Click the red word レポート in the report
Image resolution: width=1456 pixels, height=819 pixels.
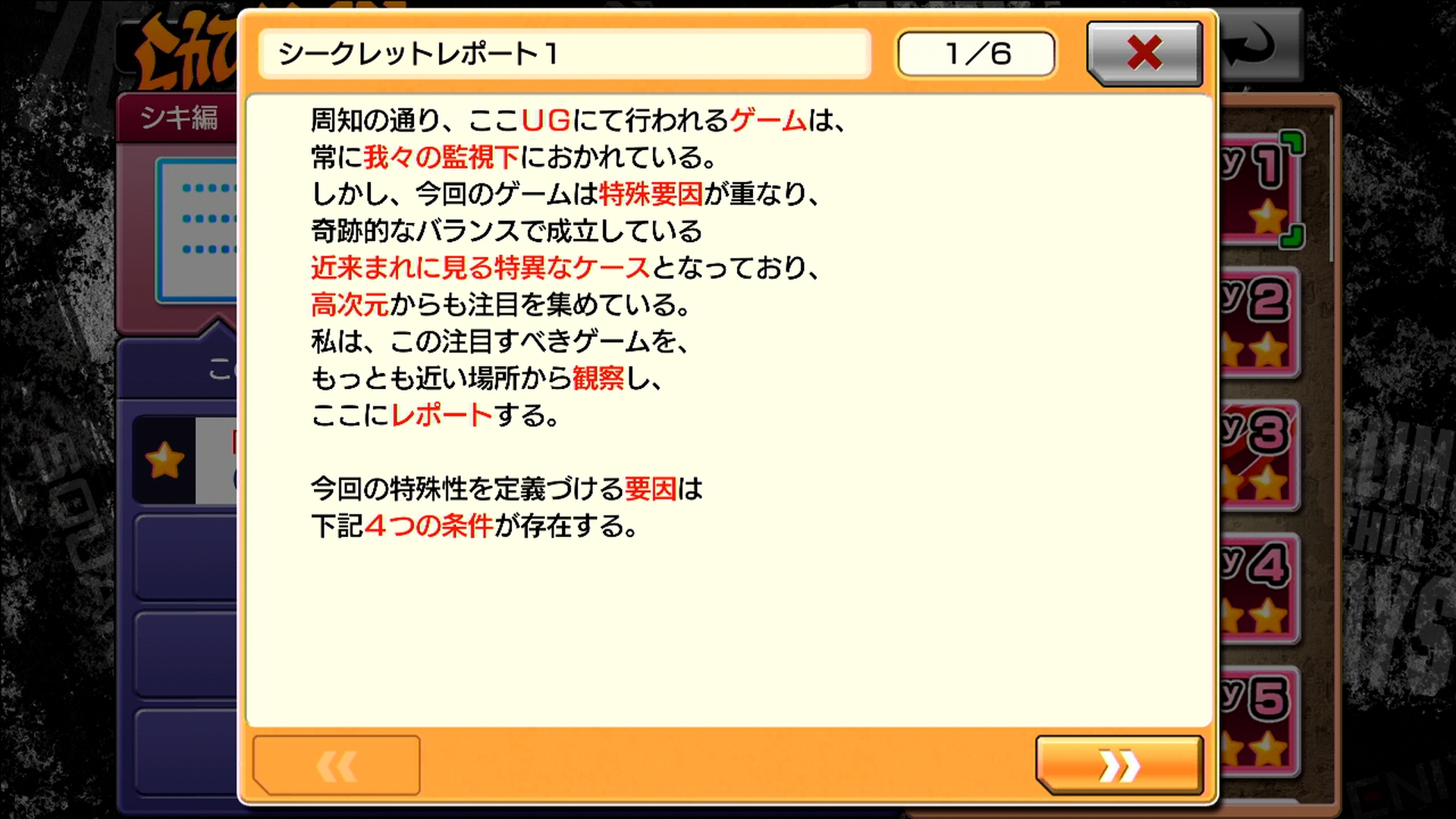[x=441, y=415]
